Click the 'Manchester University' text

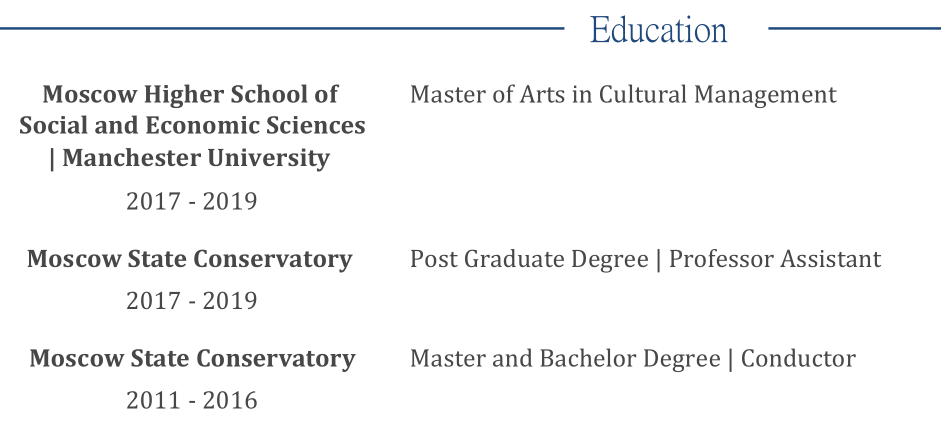point(196,158)
